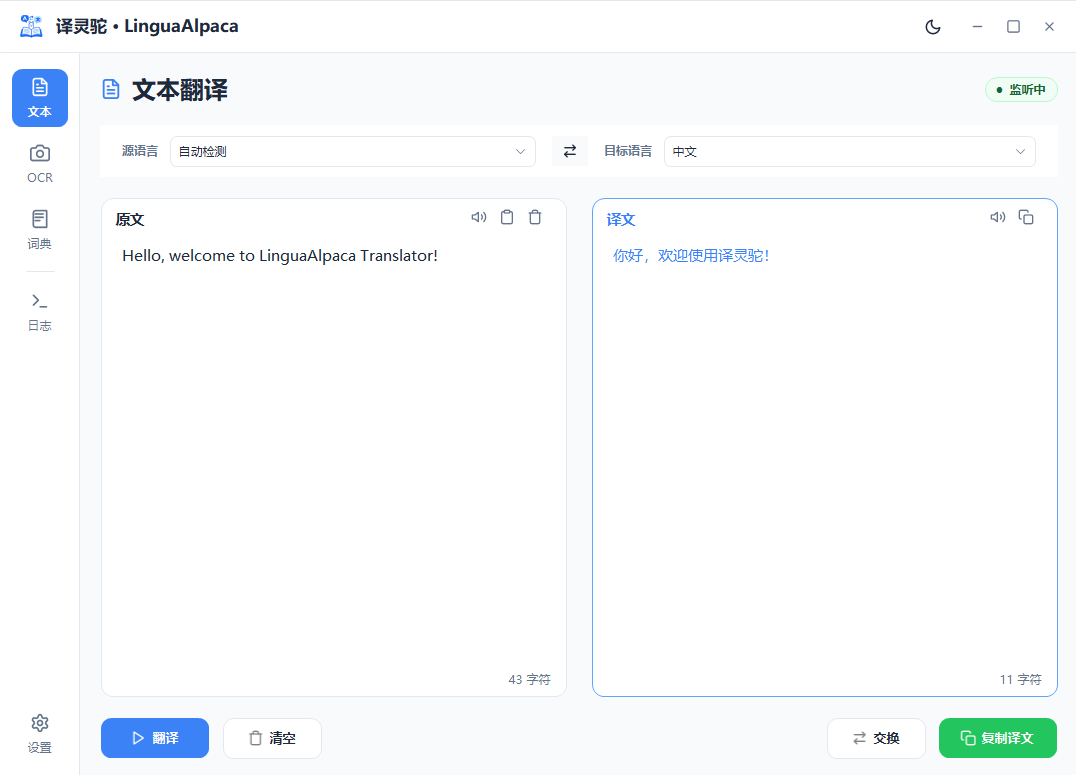Open 设置 settings

click(40, 734)
